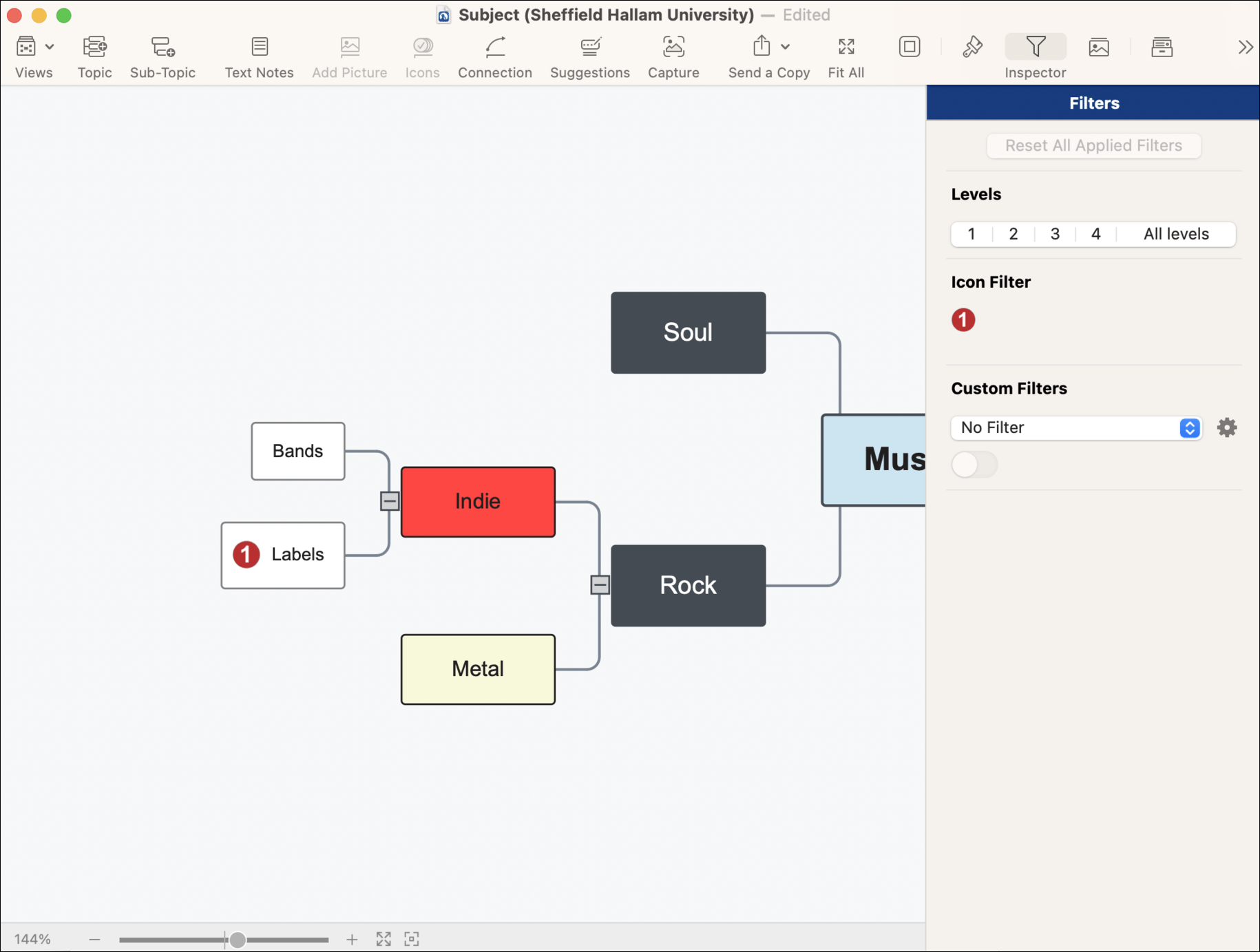Open Suggestions
The image size is (1260, 952).
pos(589,55)
